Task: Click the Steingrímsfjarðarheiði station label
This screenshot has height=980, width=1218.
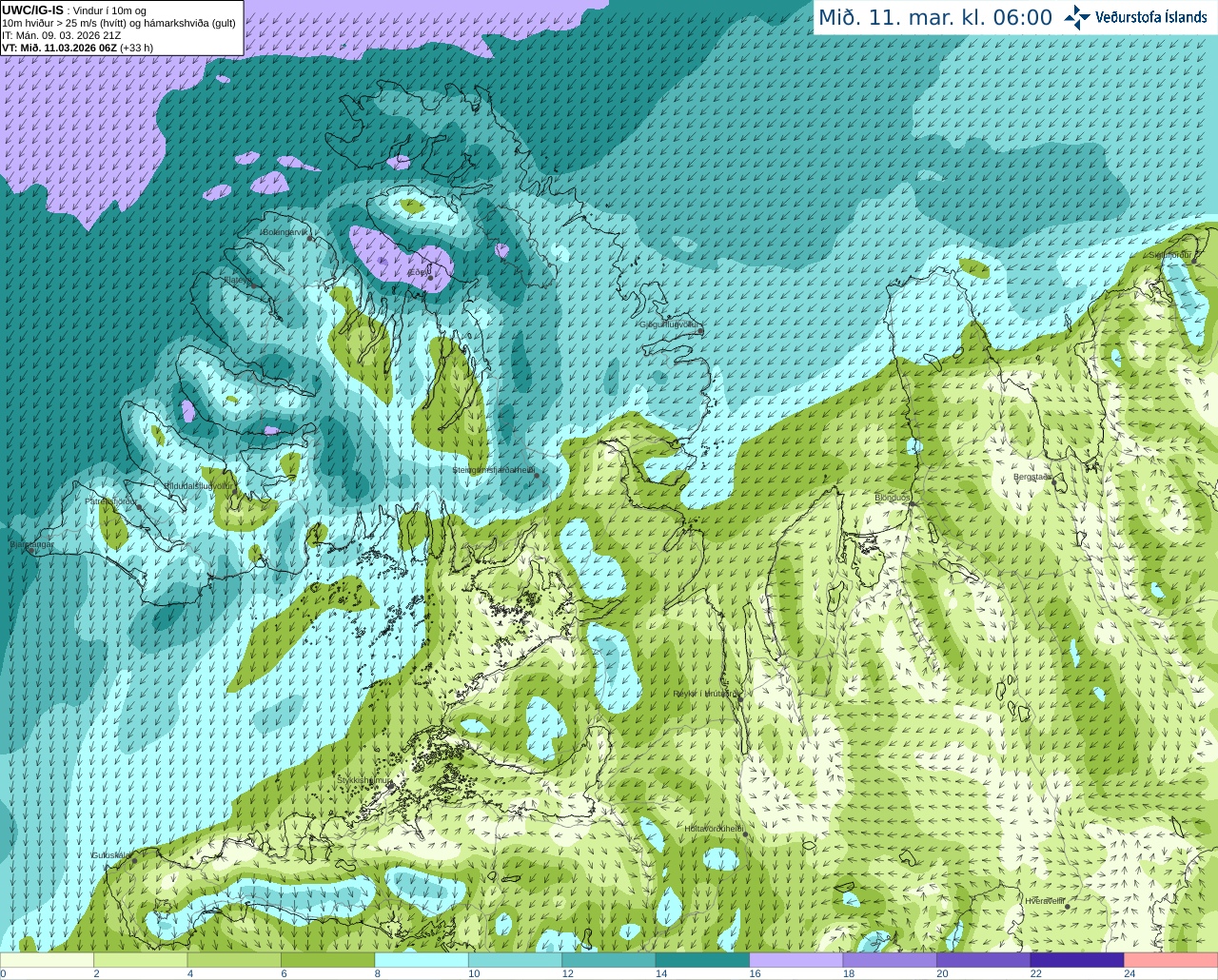Action: (x=493, y=469)
